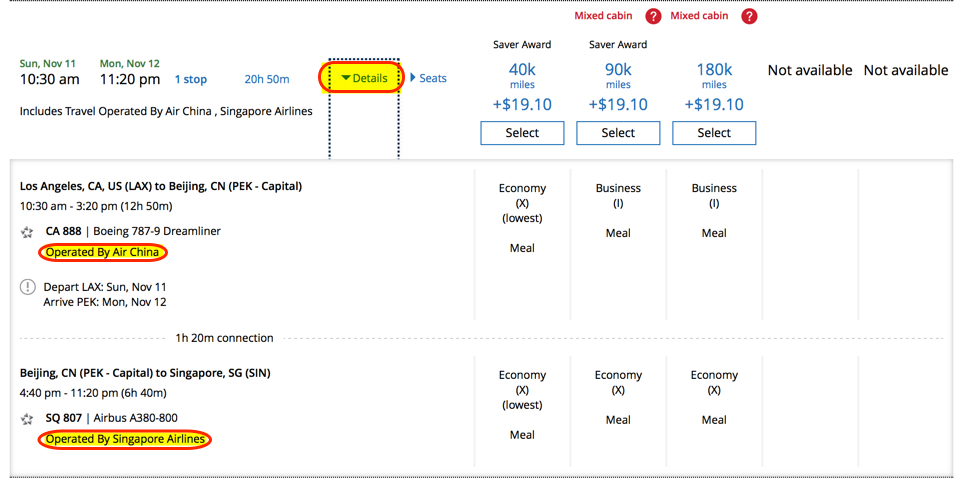Select the 90k miles Saver Award fare
968x488 pixels.
(618, 133)
